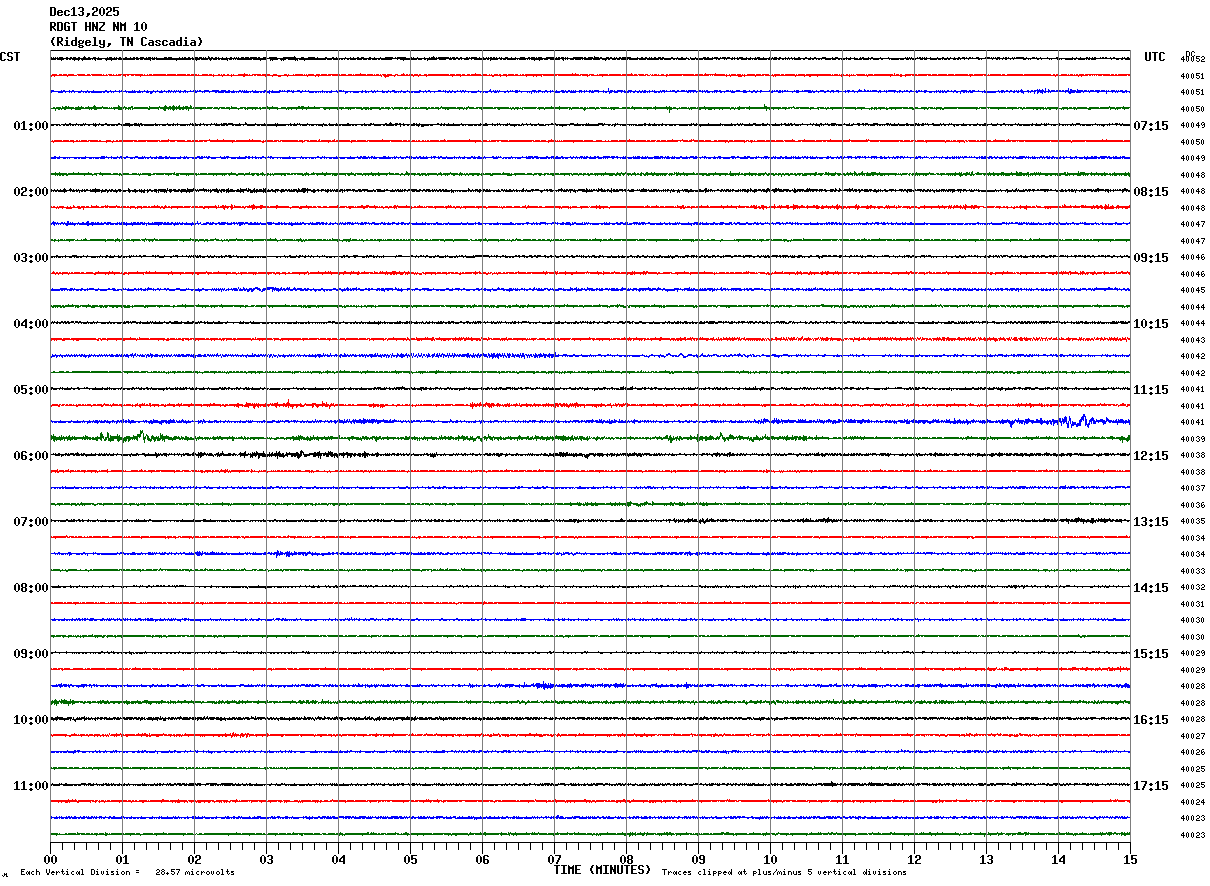This screenshot has height=886, width=1210.
Task: Click the "CST" timezone label
Action: click(x=10, y=57)
